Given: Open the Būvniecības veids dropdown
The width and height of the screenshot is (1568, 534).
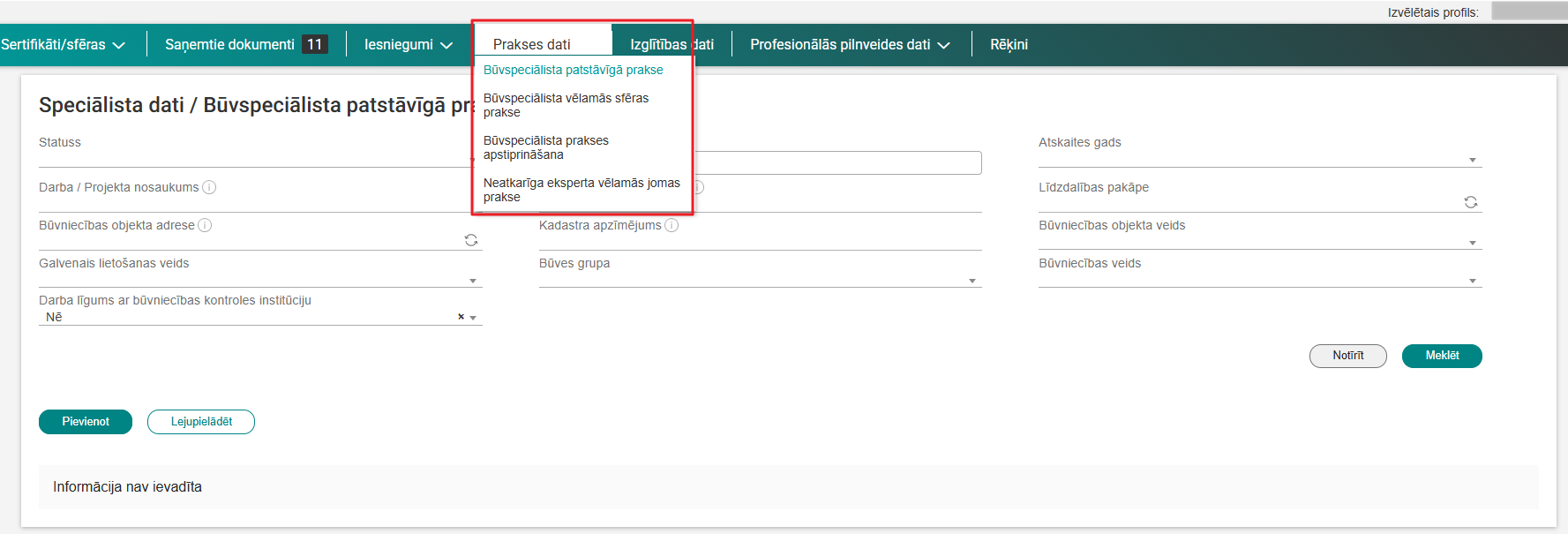Looking at the screenshot, I should (1472, 281).
